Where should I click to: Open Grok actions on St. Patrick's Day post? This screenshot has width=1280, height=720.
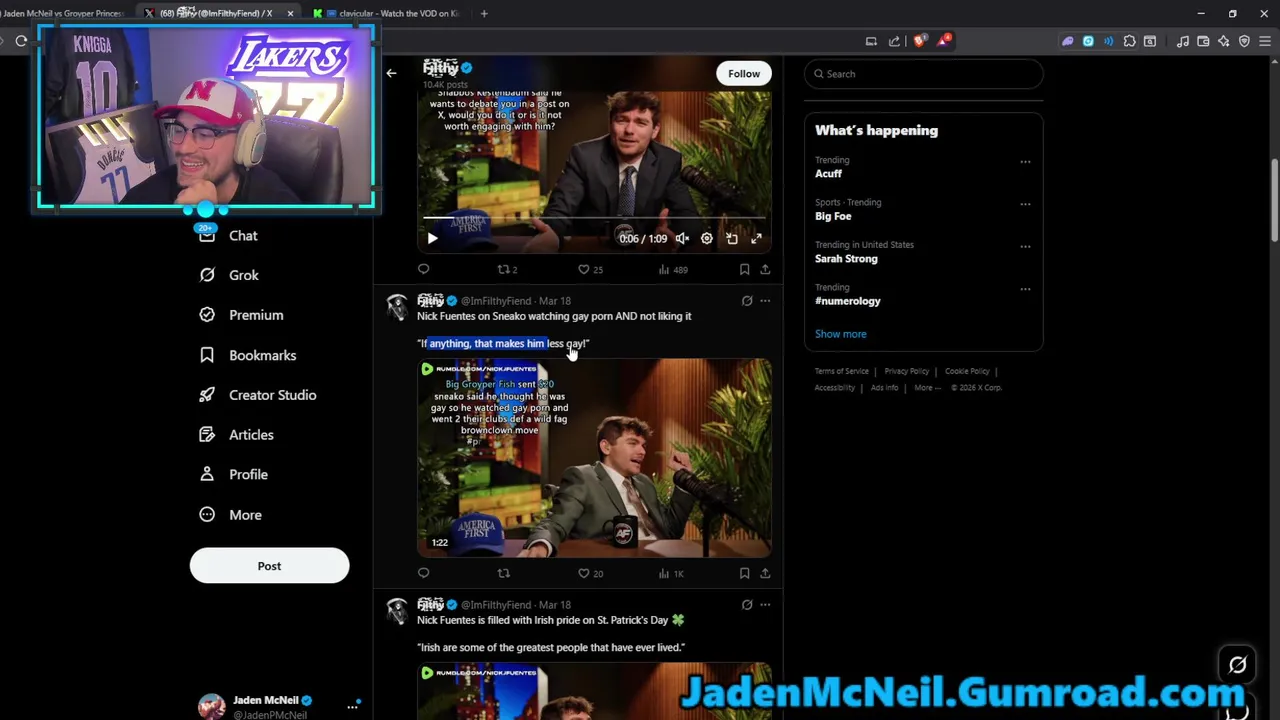click(747, 605)
